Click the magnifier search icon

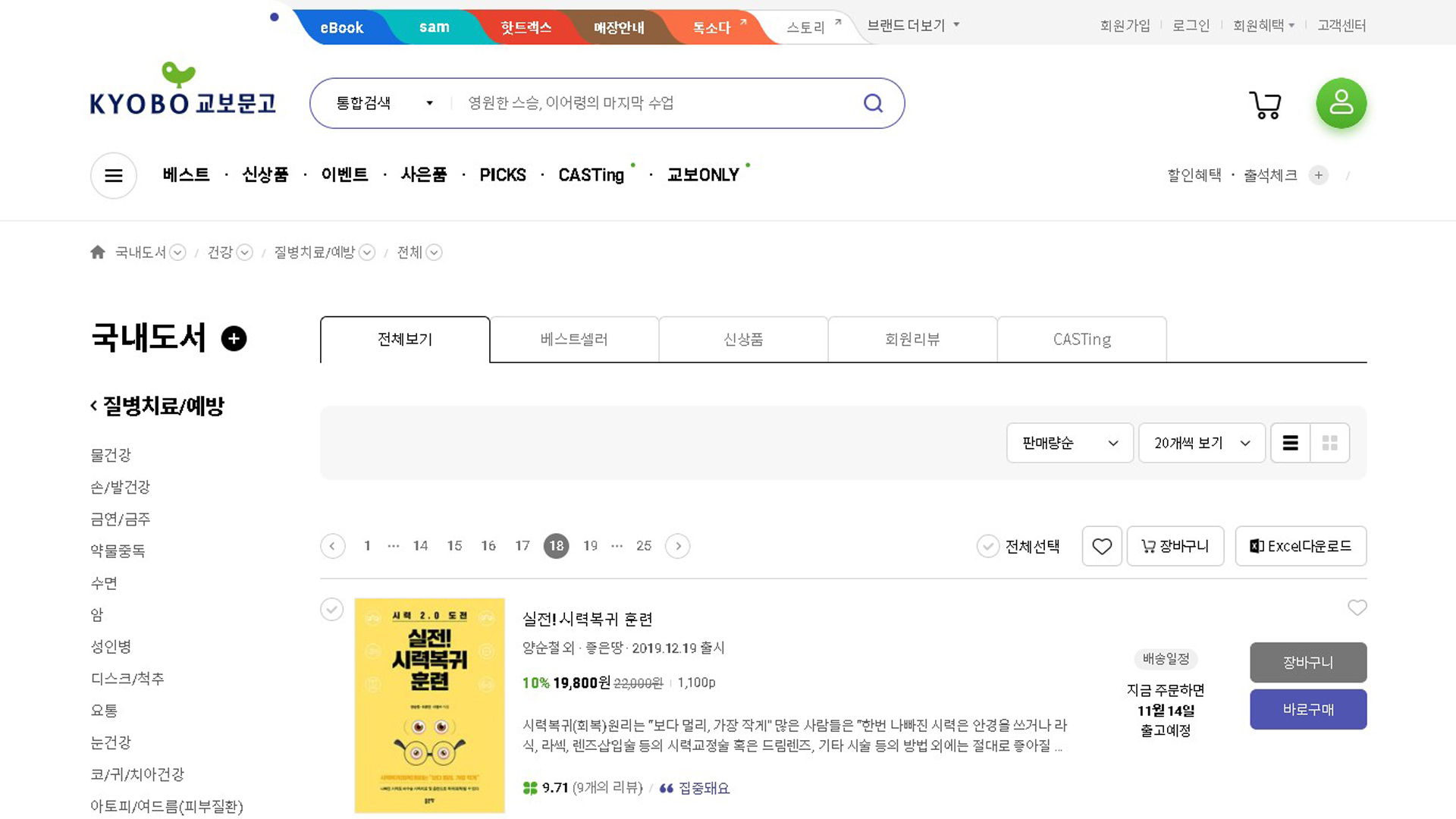873,103
